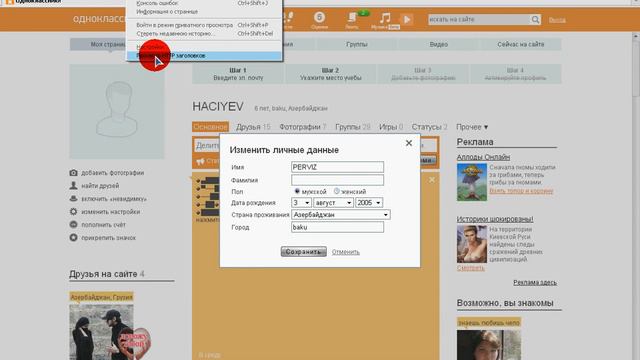Click the 'добавить фотографии' text link
Image resolution: width=640 pixels, height=360 pixels.
(113, 173)
